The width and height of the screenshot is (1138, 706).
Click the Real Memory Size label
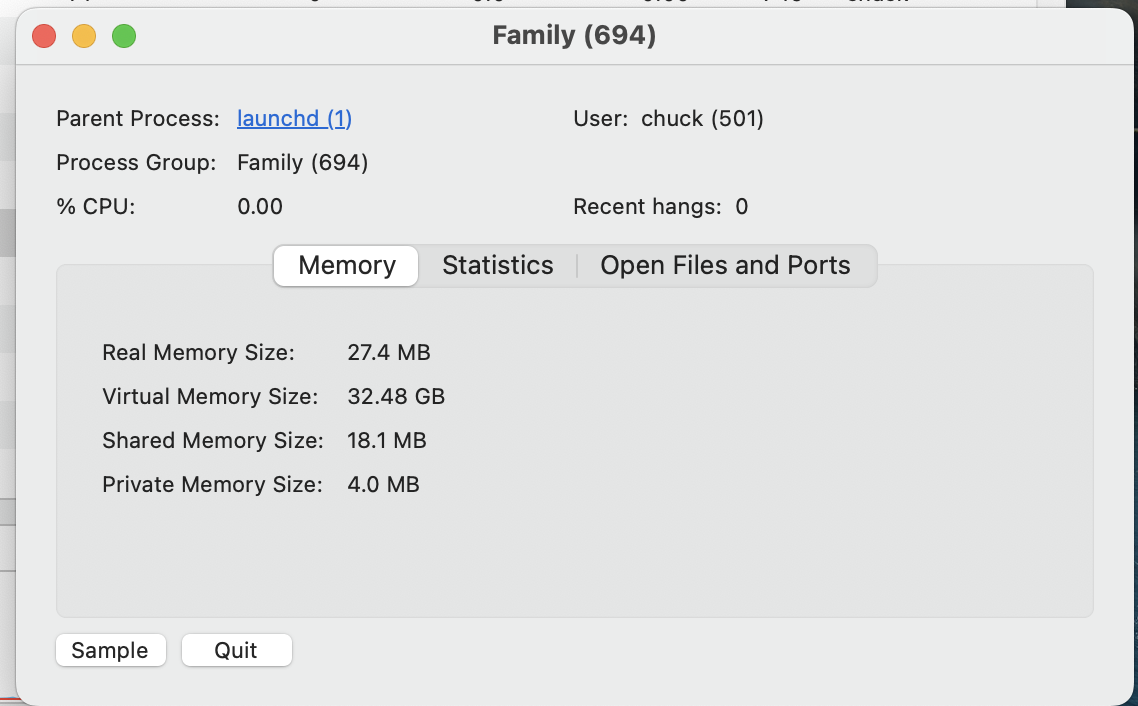(x=198, y=353)
